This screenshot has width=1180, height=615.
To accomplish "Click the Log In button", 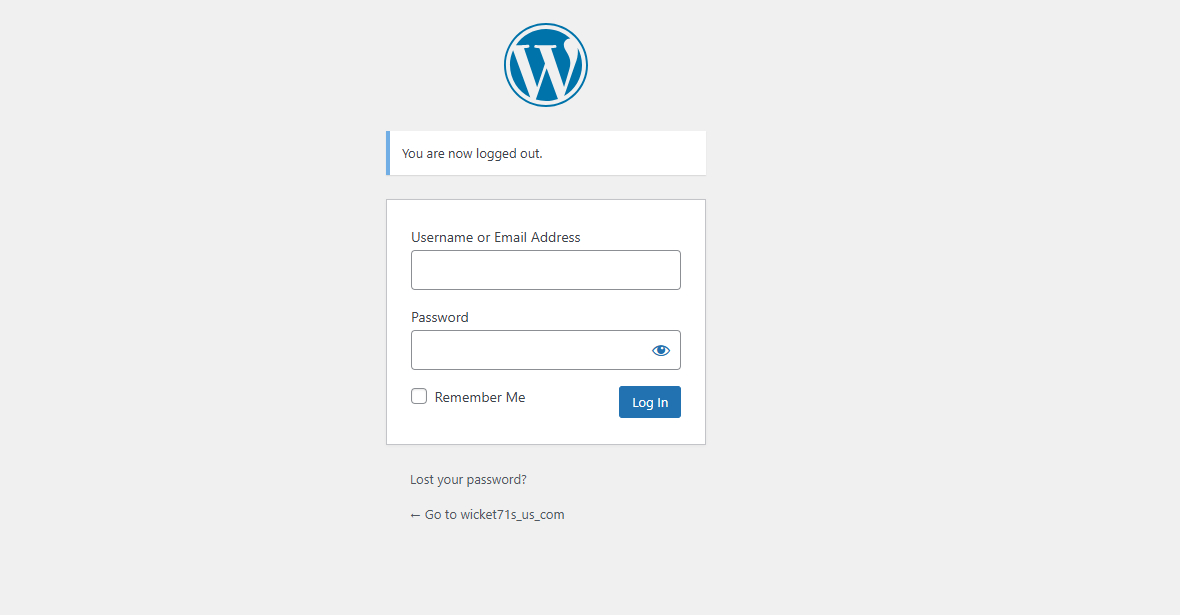I will pos(649,402).
